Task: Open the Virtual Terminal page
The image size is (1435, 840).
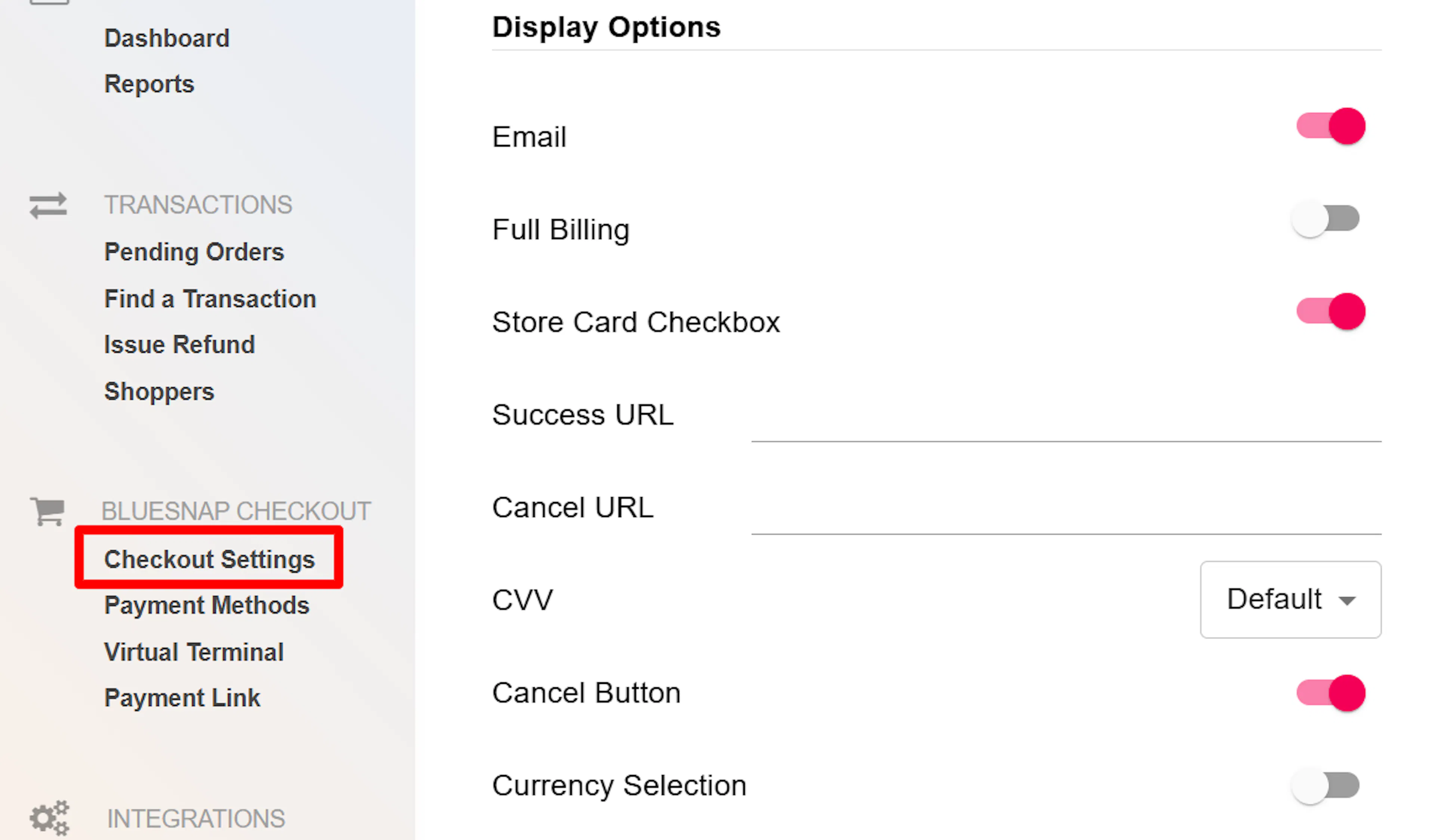Action: click(194, 651)
